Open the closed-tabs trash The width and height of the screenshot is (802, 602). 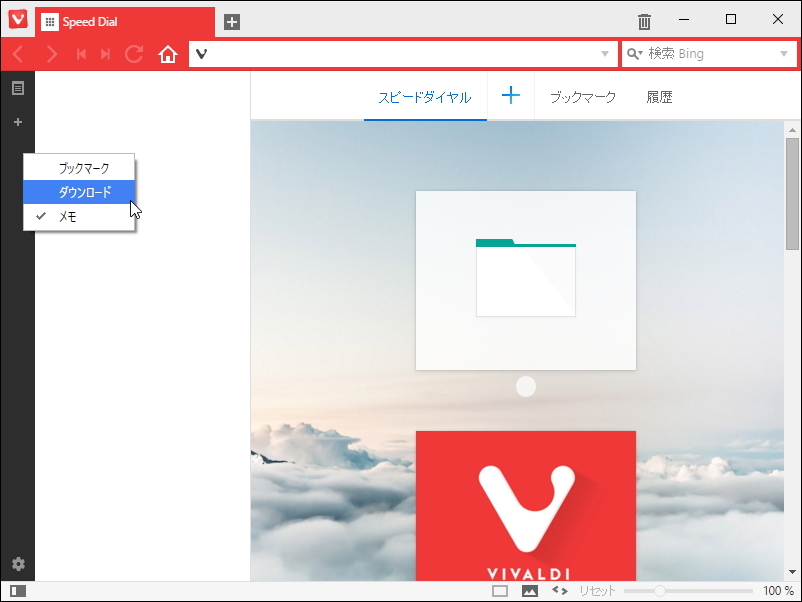click(x=644, y=20)
